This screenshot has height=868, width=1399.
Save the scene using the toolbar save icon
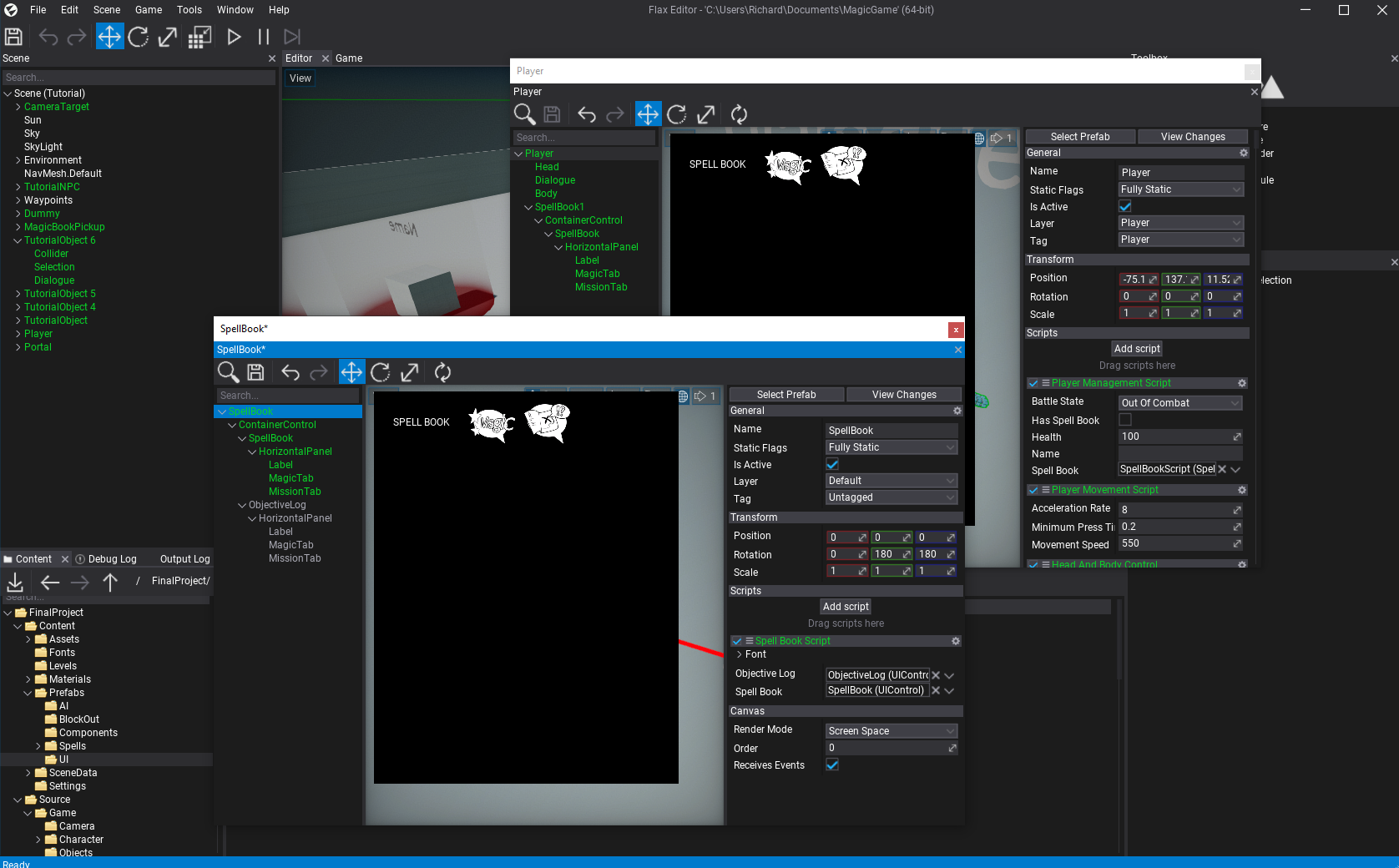pos(13,36)
